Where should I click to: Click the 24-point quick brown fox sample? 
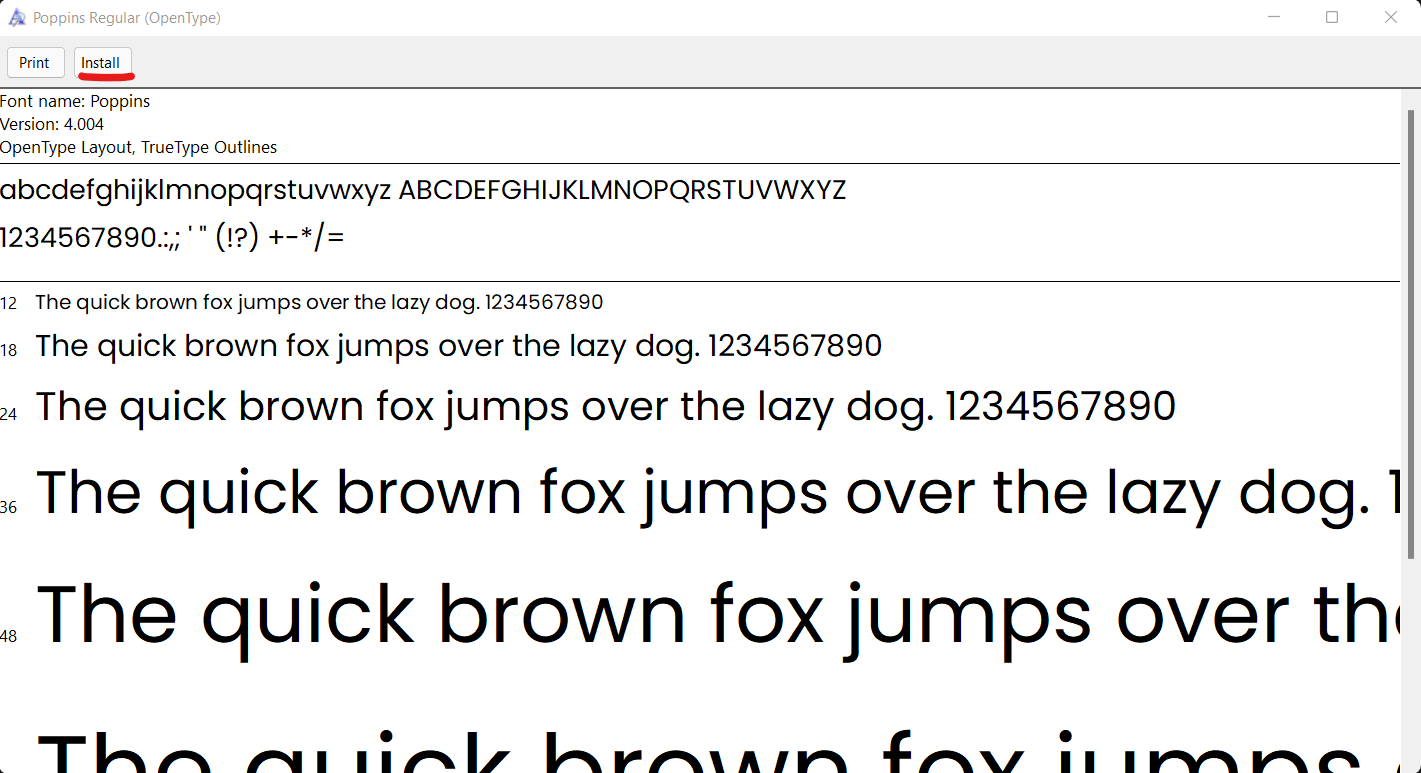pos(606,407)
